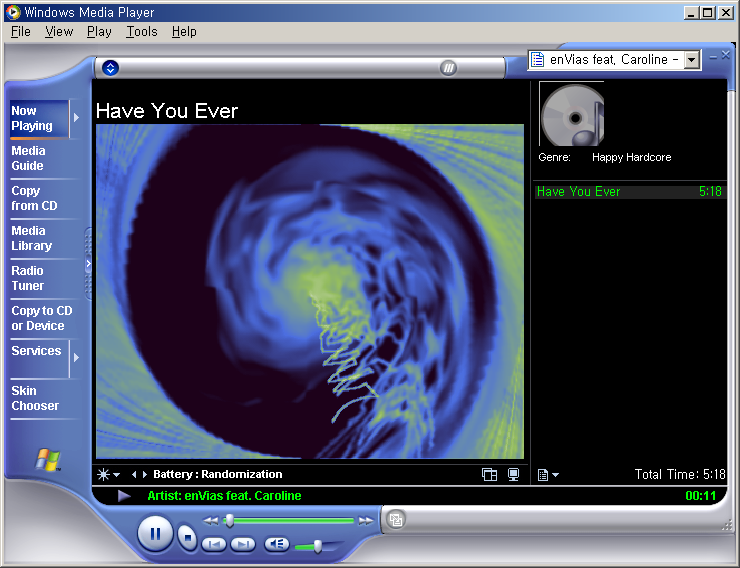Minimize the inner player pane
740x568 pixels.
point(713,57)
